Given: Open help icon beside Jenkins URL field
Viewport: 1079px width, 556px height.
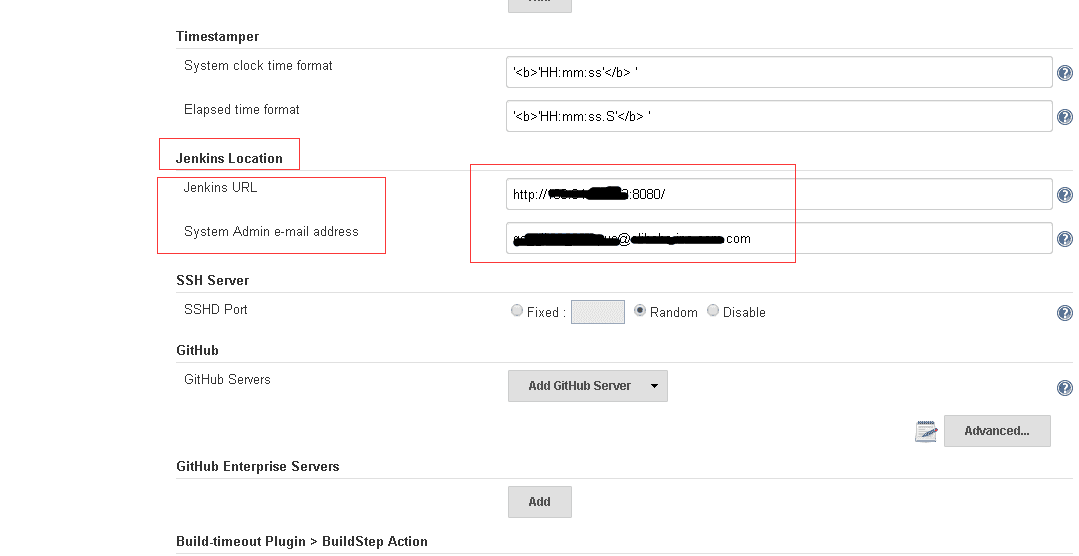Looking at the screenshot, I should (1065, 195).
